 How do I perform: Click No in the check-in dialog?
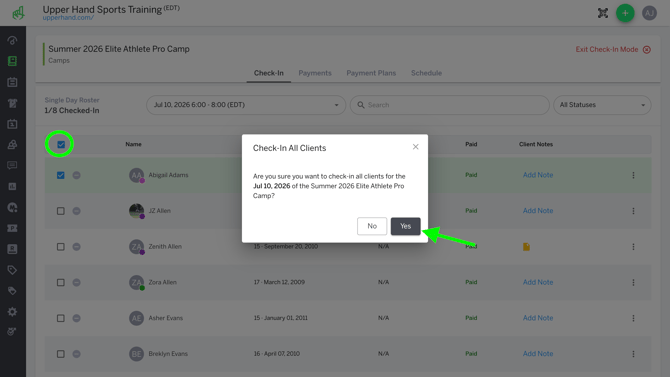(372, 226)
